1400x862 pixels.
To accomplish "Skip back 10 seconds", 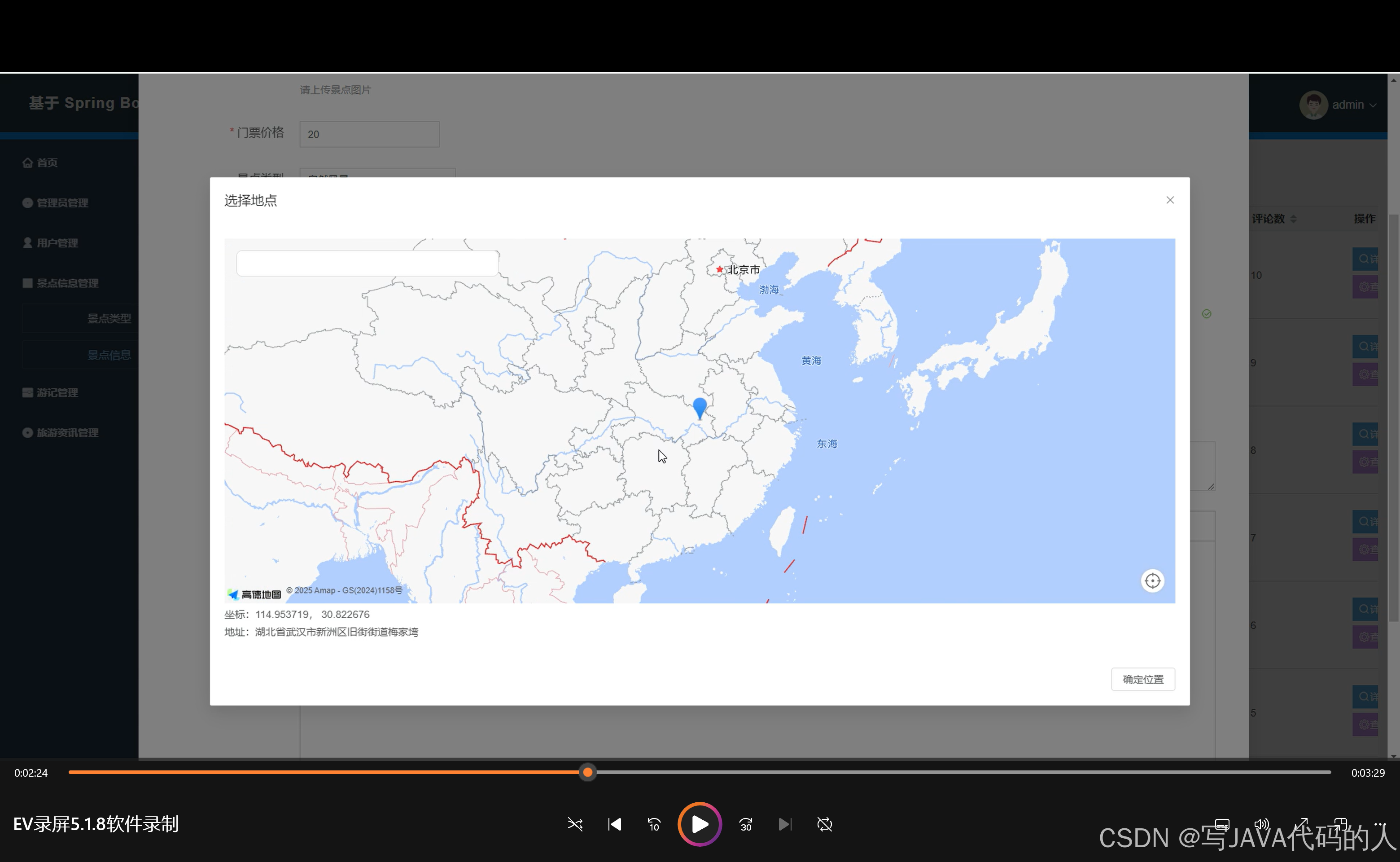I will click(654, 824).
